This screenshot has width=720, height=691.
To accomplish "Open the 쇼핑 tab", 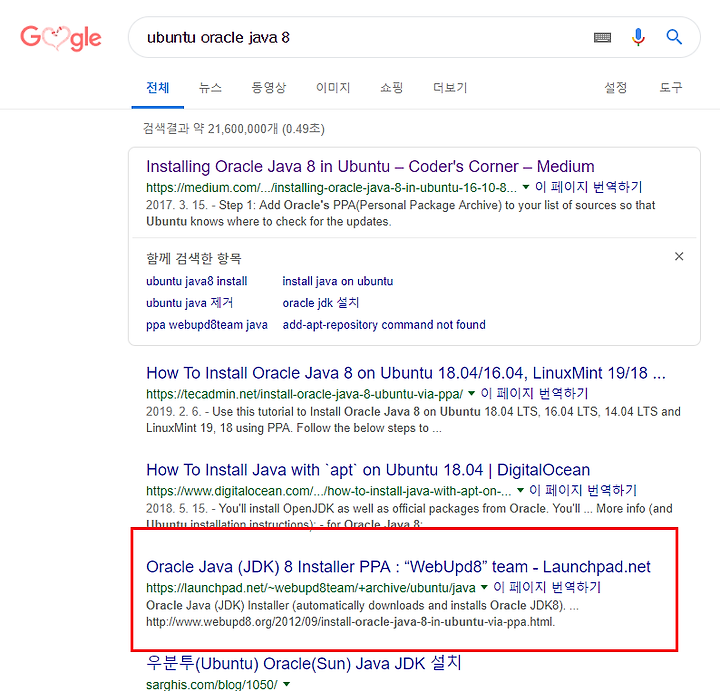I will pyautogui.click(x=392, y=87).
